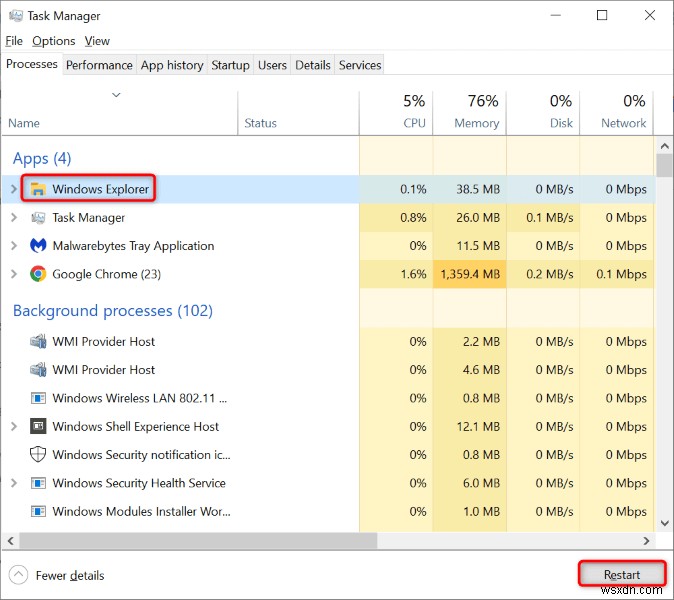
Task: Go to the Users tab
Action: click(272, 65)
